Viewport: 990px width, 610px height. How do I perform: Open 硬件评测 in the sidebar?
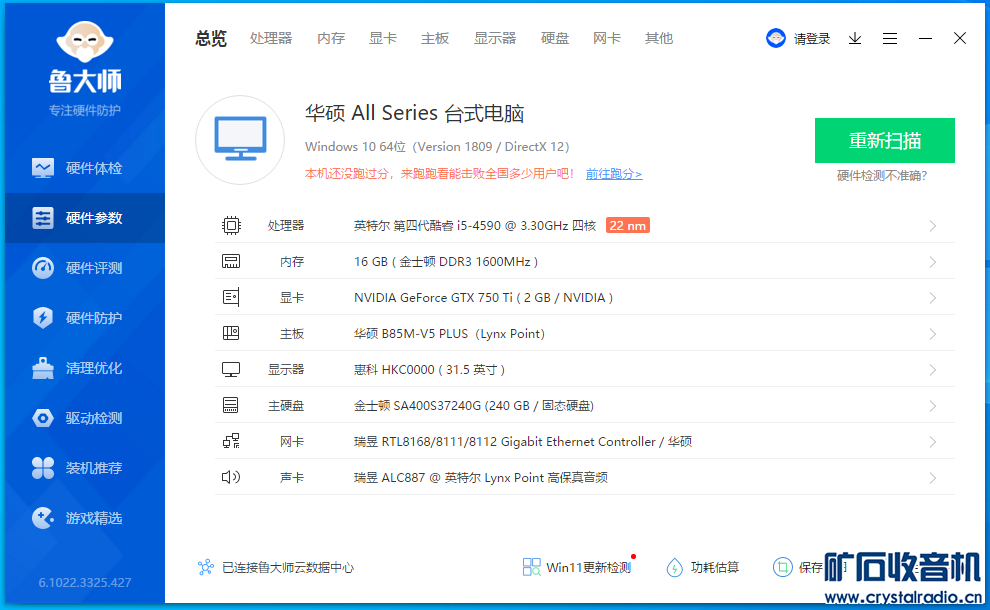click(85, 268)
